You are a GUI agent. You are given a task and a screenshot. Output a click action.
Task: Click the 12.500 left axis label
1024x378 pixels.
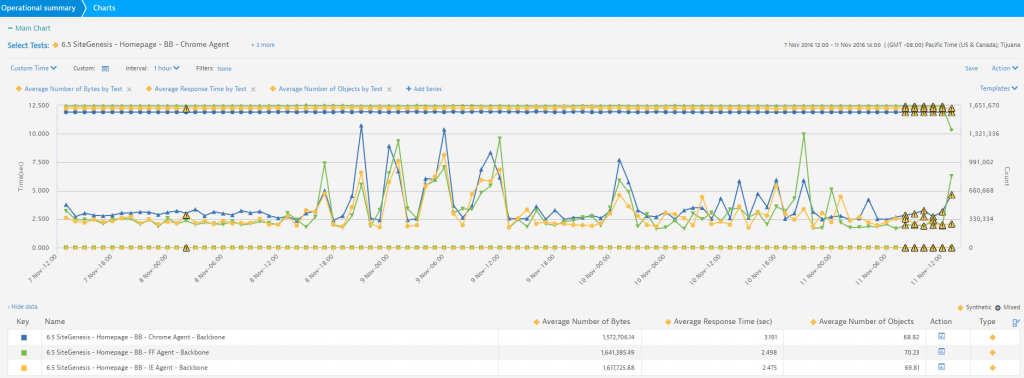click(x=40, y=105)
